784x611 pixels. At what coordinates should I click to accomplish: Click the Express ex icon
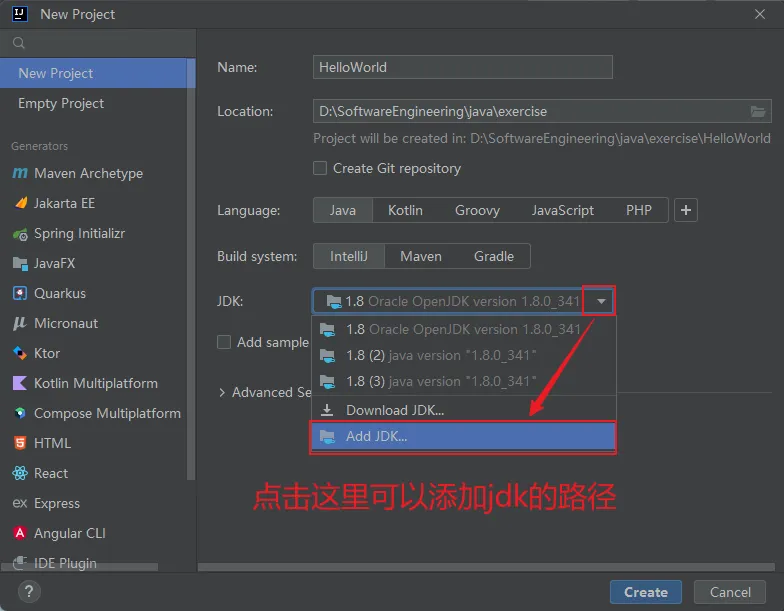click(20, 503)
